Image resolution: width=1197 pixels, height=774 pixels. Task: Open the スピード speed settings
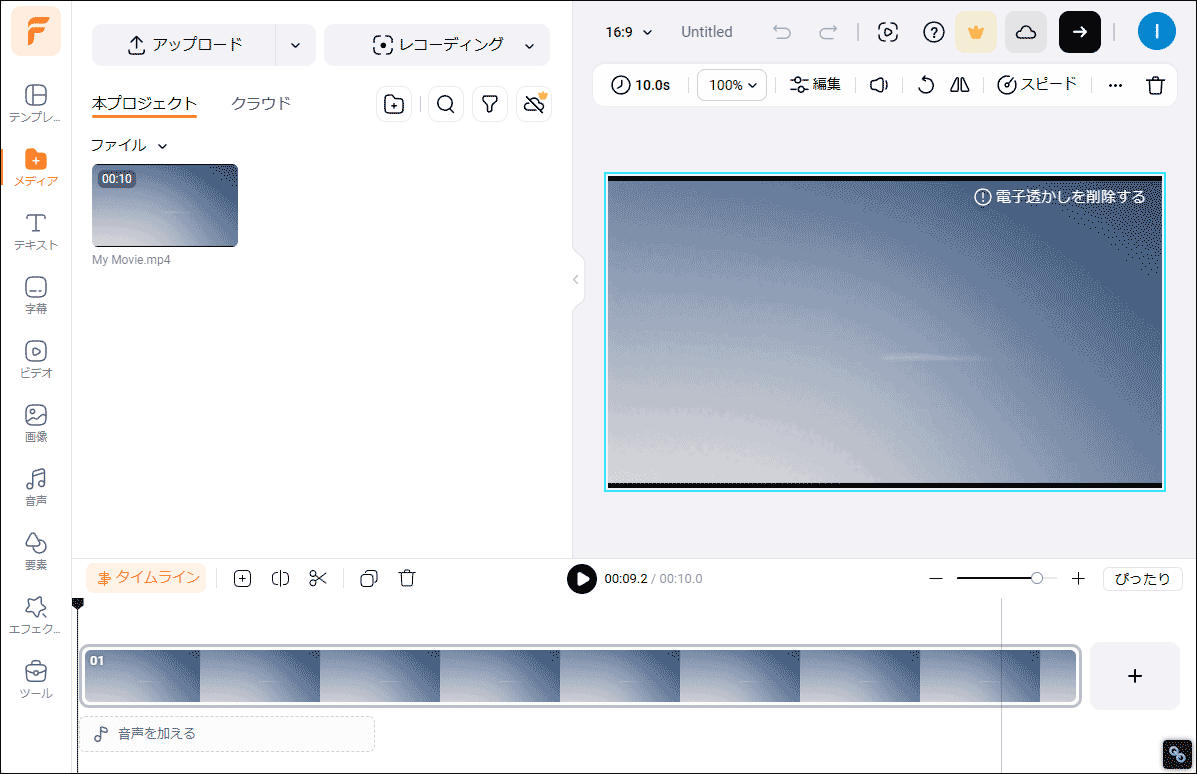pos(1037,85)
